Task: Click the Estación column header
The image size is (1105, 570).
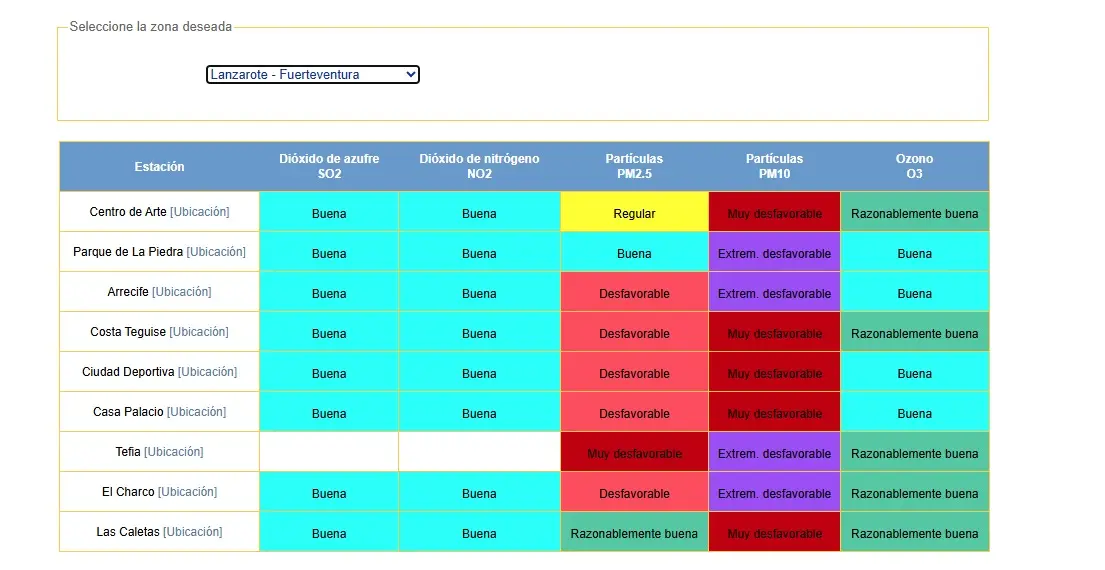Action: tap(160, 167)
